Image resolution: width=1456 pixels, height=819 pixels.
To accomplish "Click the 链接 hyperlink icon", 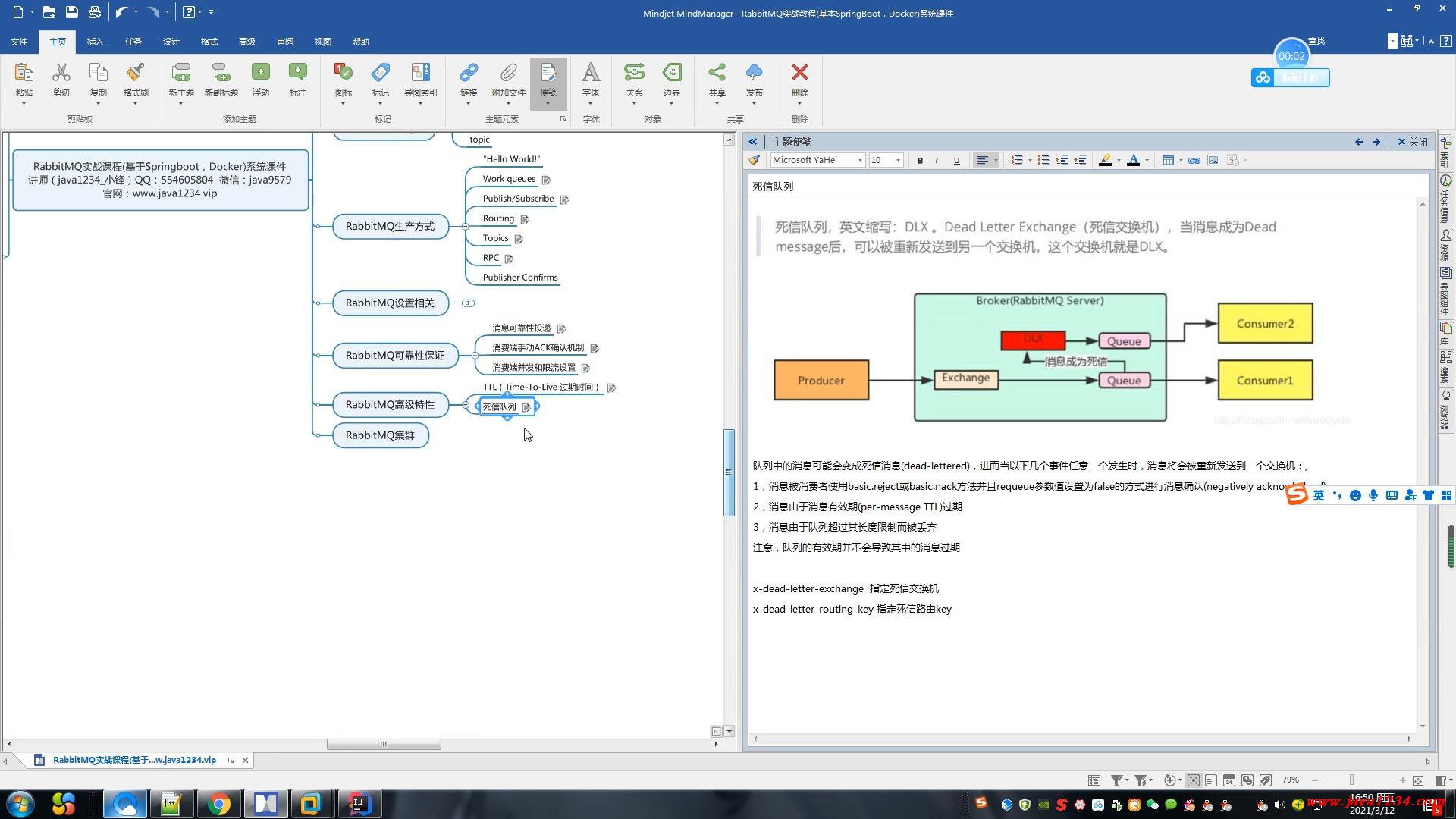I will (468, 73).
